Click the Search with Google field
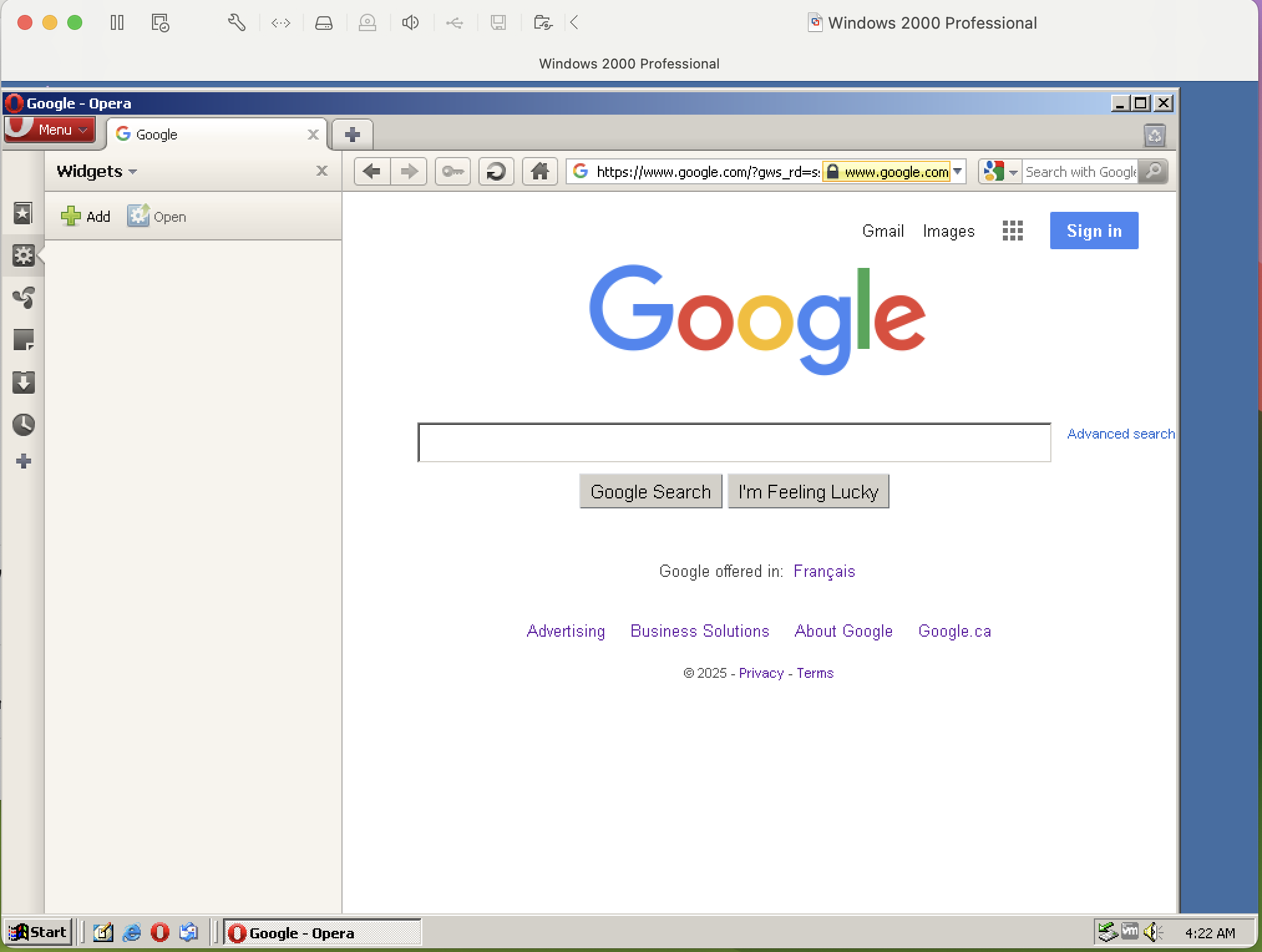 pyautogui.click(x=1080, y=171)
